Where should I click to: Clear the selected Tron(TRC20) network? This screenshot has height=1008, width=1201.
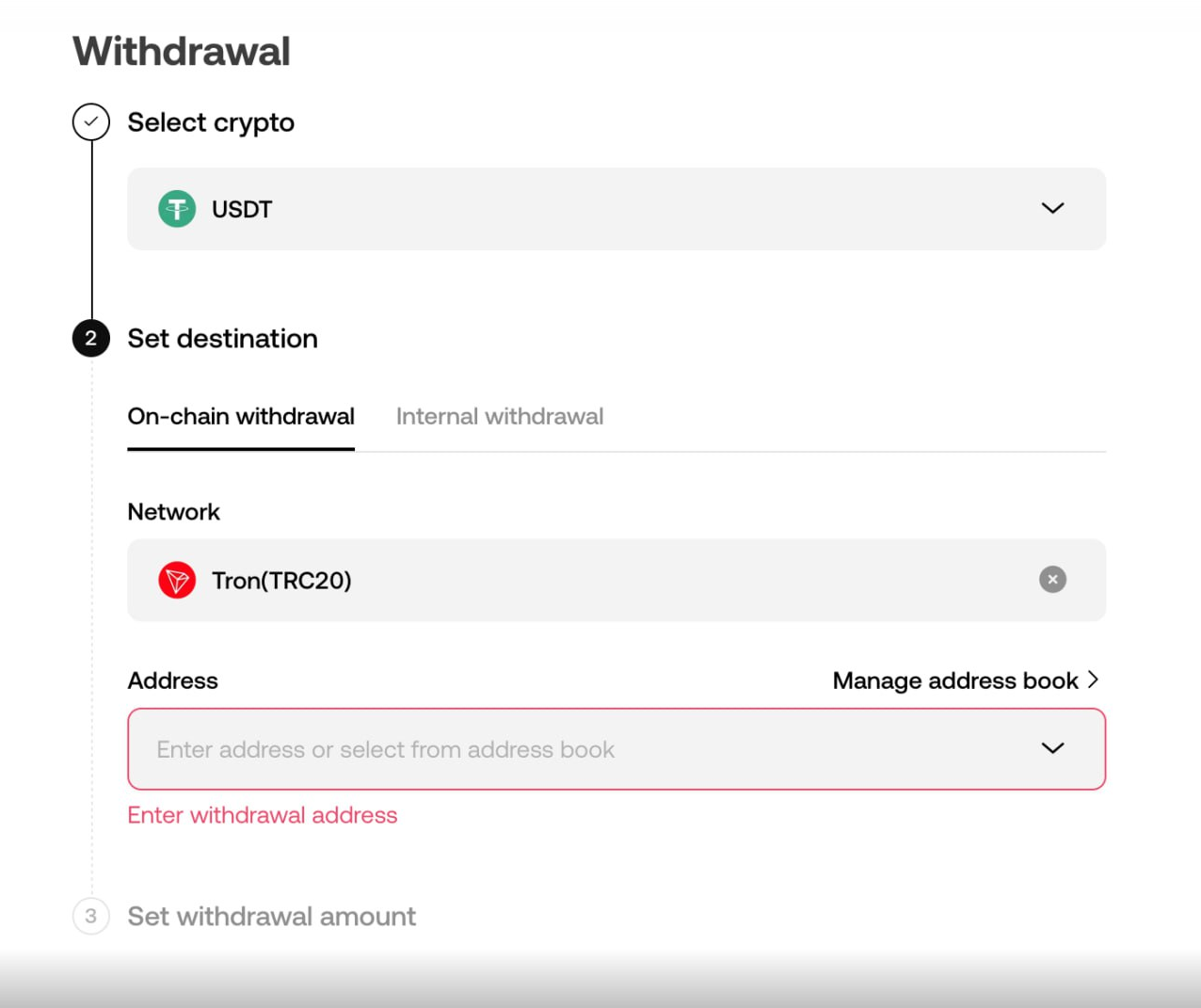pyautogui.click(x=1052, y=580)
